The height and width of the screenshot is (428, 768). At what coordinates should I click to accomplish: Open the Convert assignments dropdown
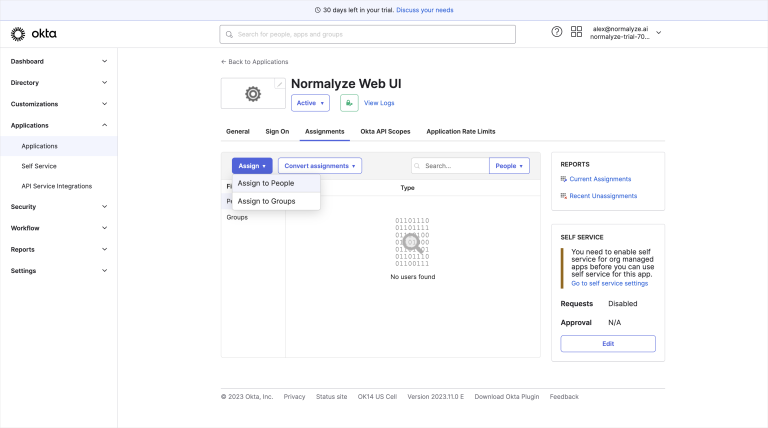click(x=320, y=166)
